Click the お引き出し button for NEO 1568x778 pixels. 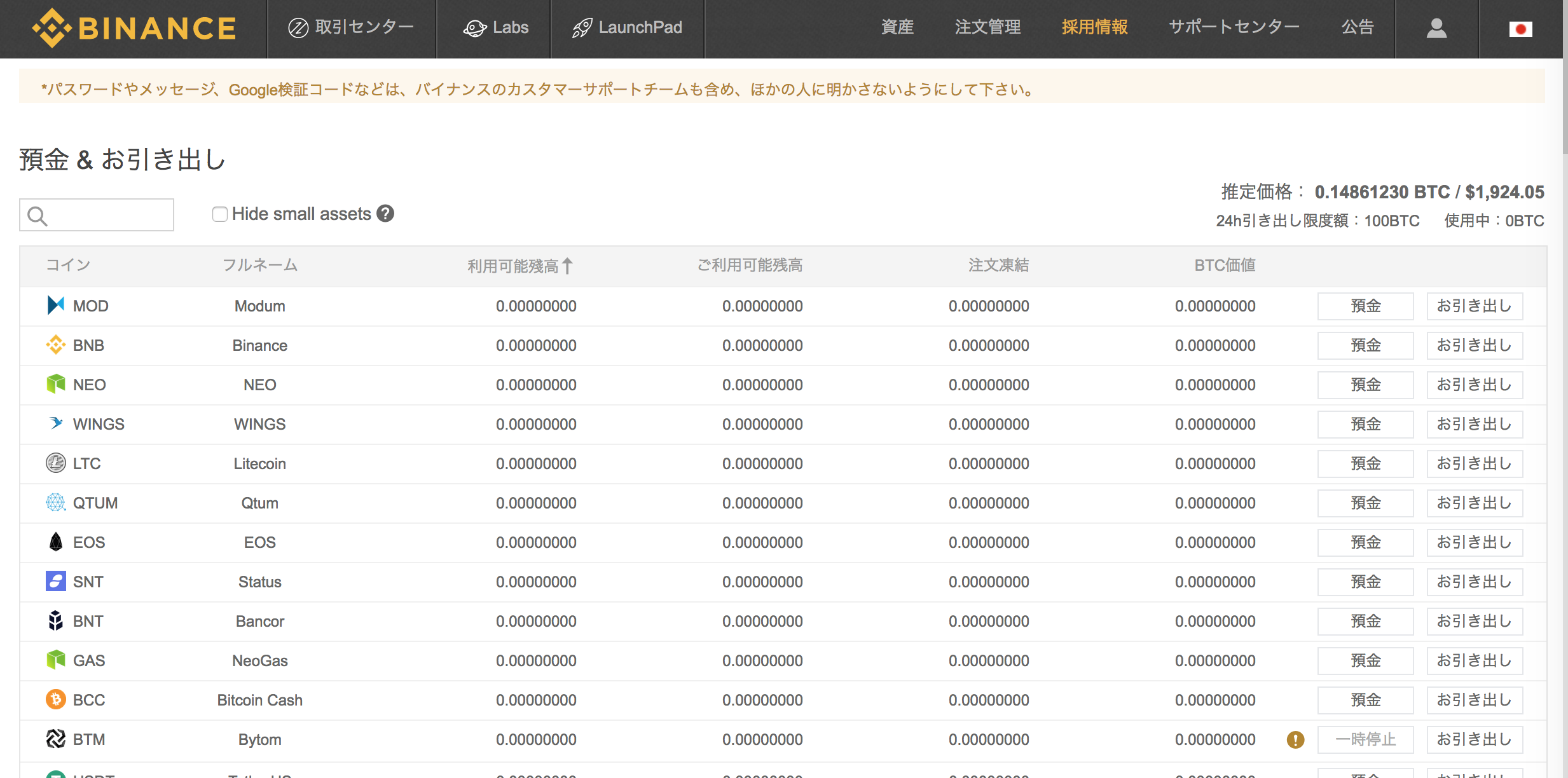coord(1475,385)
